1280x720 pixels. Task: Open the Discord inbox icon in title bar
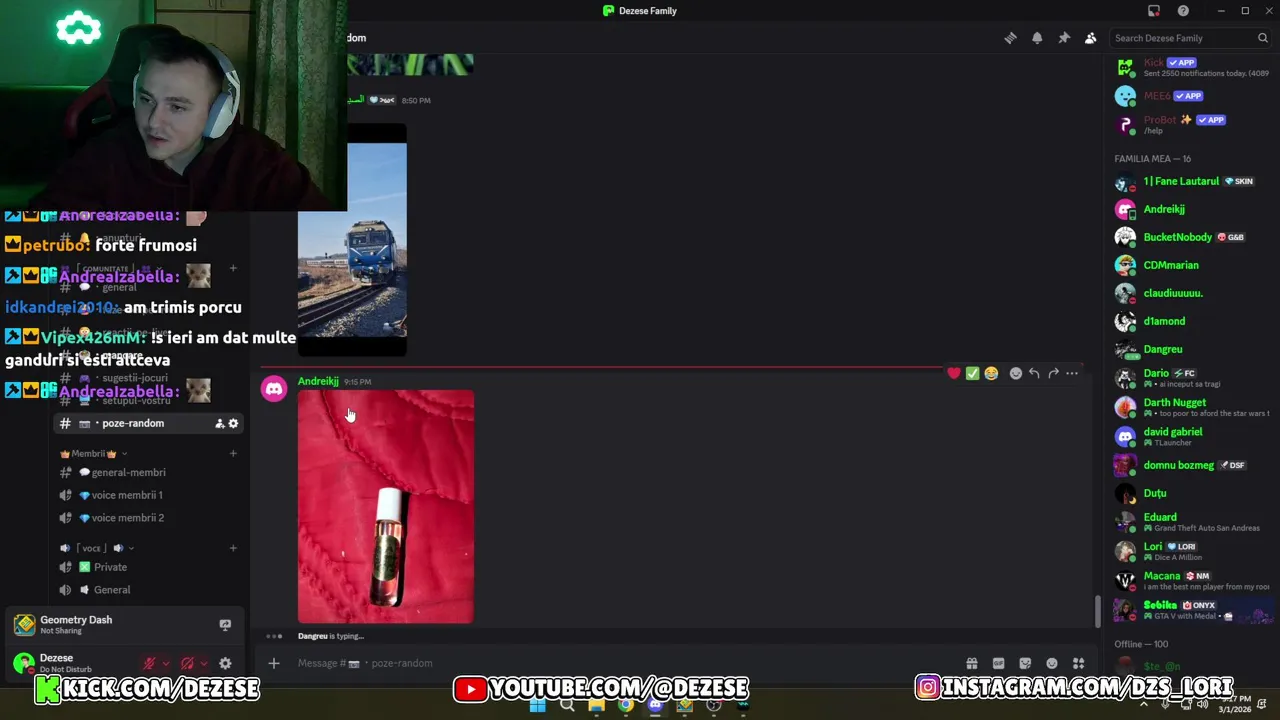tap(1154, 11)
